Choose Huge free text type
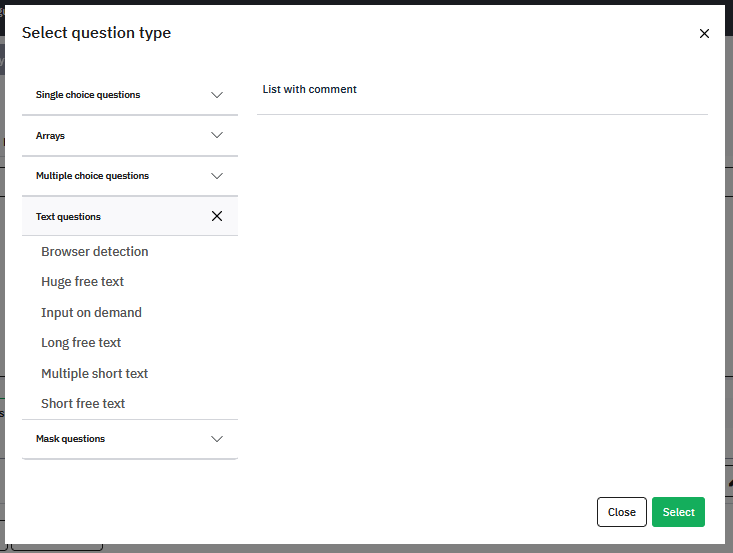The width and height of the screenshot is (733, 553). click(x=82, y=282)
